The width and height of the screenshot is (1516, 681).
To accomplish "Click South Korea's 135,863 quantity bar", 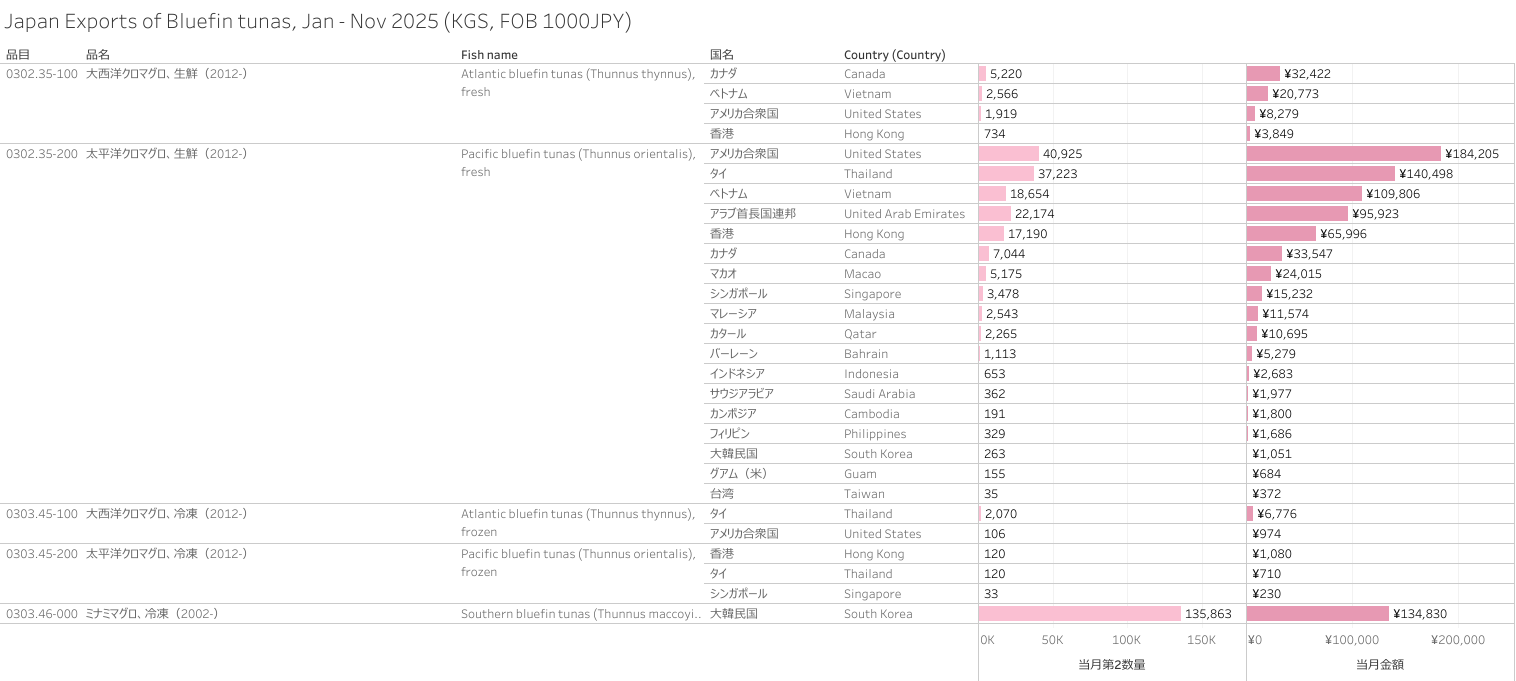I will [1080, 614].
